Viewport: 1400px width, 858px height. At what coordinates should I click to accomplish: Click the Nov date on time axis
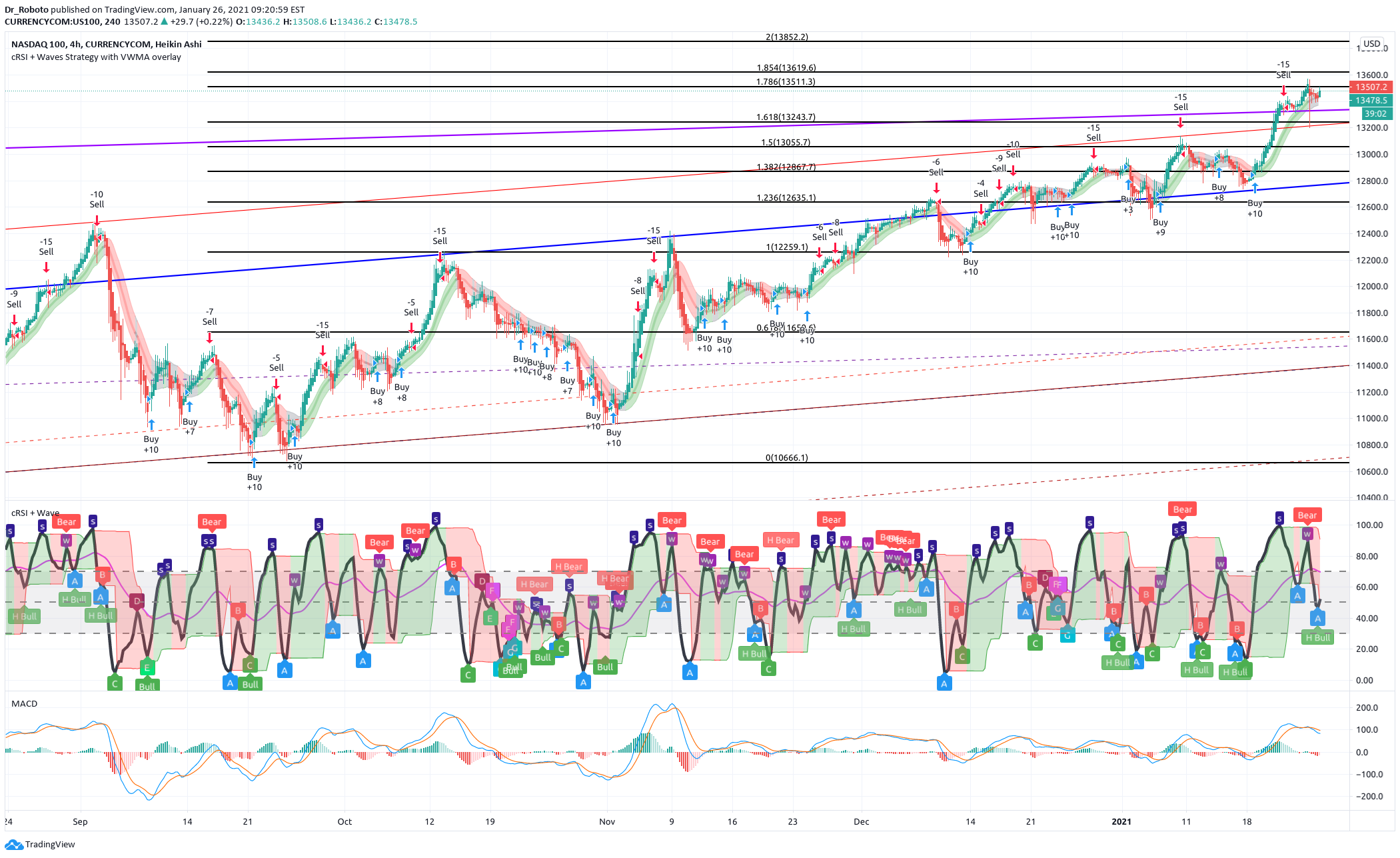607,821
